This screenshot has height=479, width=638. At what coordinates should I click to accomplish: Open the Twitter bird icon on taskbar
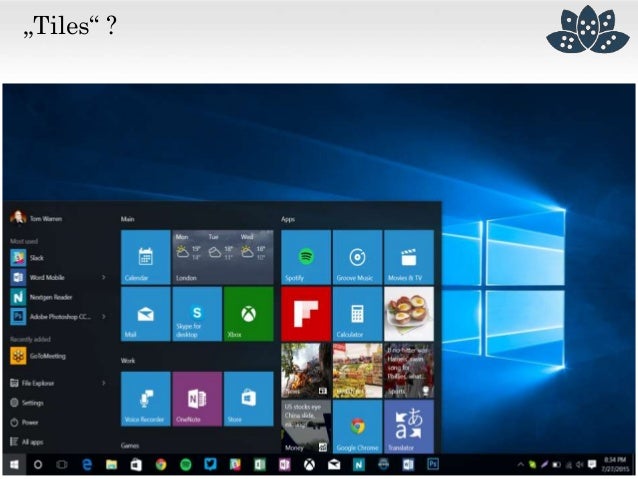click(210, 464)
